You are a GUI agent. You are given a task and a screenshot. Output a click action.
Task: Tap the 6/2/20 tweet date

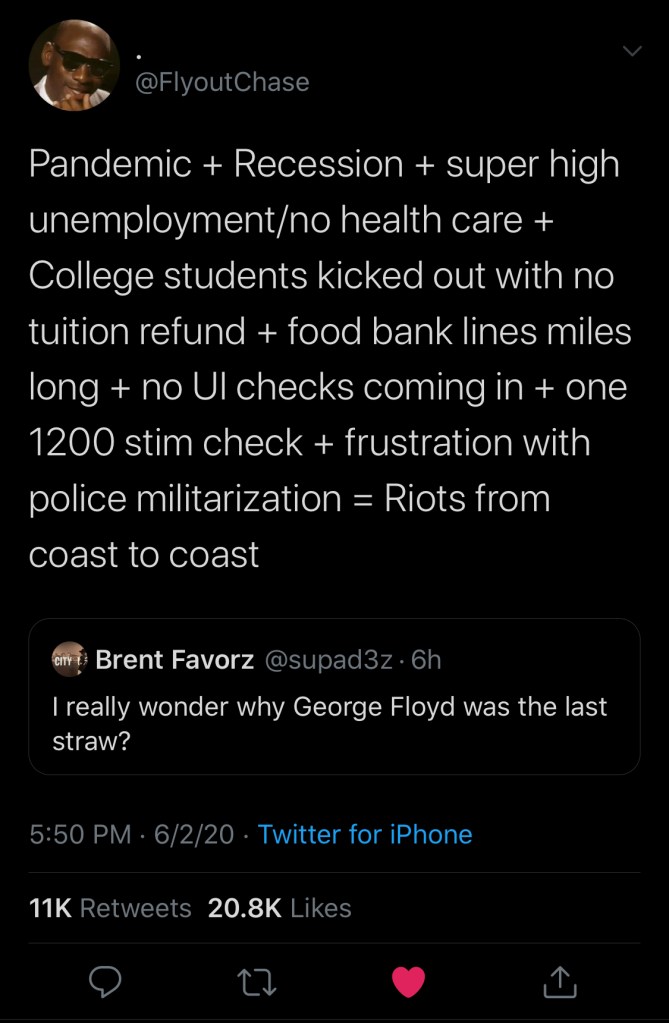[x=194, y=834]
